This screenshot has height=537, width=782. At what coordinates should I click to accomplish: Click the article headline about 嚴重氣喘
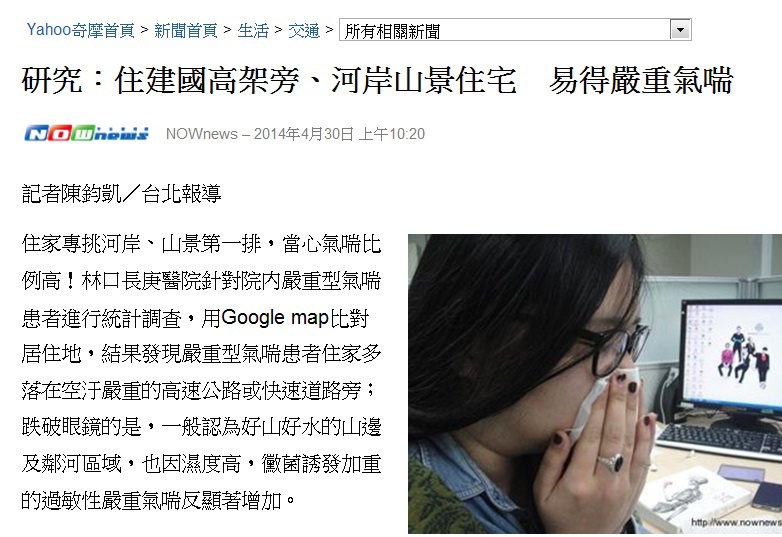point(377,80)
